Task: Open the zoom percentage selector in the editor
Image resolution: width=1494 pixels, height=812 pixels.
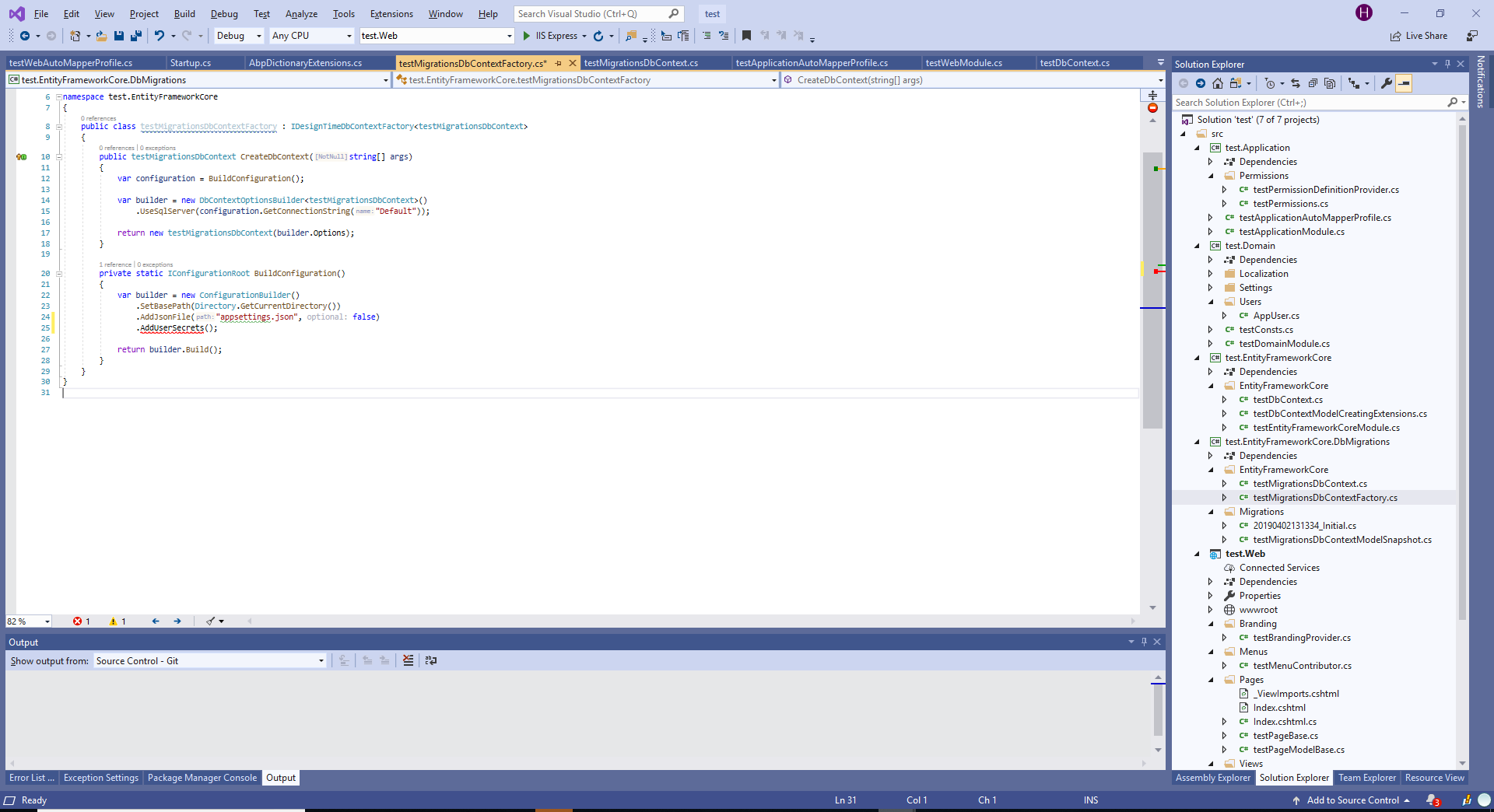Action: tap(29, 621)
